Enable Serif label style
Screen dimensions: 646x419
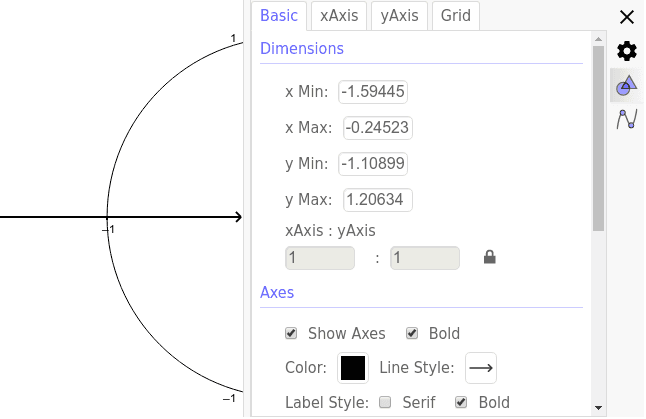coord(385,402)
